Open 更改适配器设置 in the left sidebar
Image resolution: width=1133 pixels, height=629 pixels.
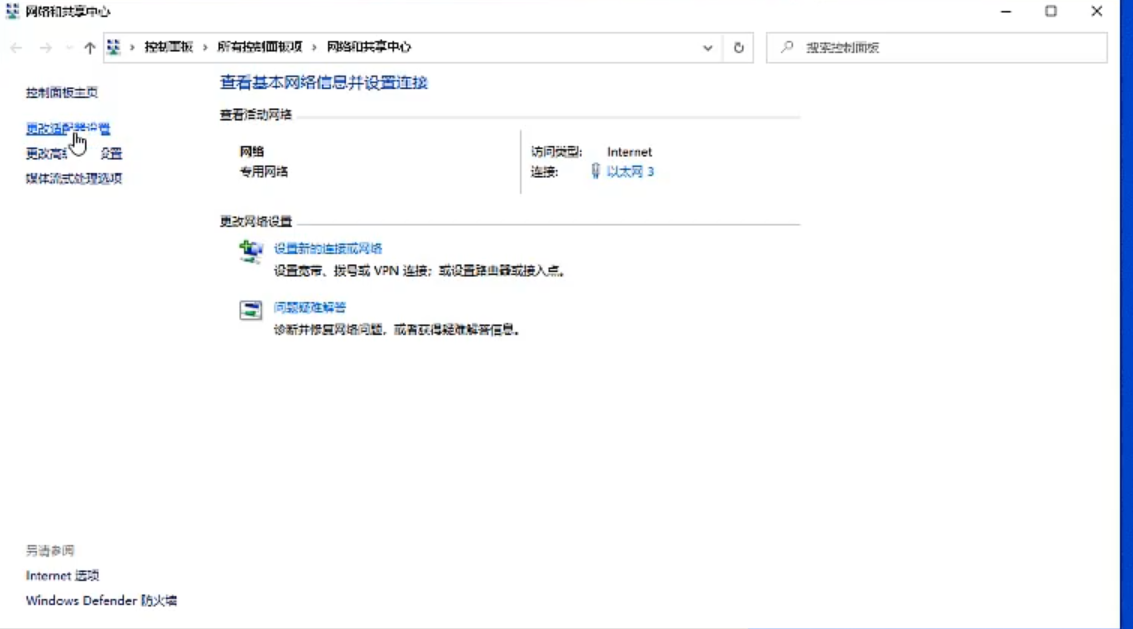point(67,129)
